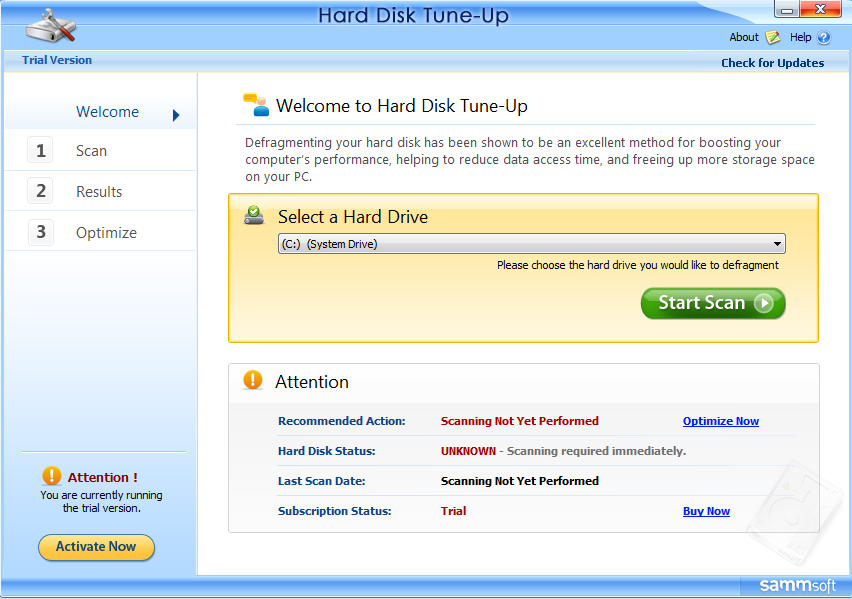This screenshot has width=852, height=599.
Task: Click Check for Updates
Action: pyautogui.click(x=772, y=63)
